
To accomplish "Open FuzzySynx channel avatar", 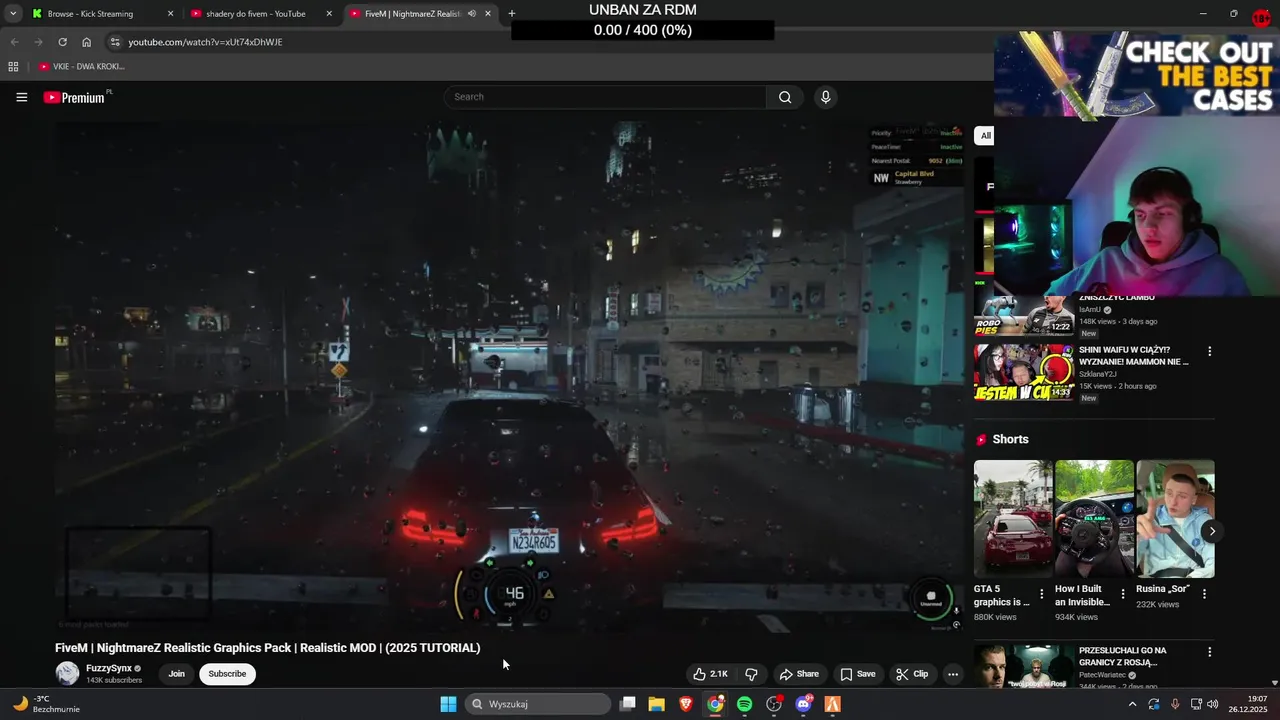I will coord(67,673).
